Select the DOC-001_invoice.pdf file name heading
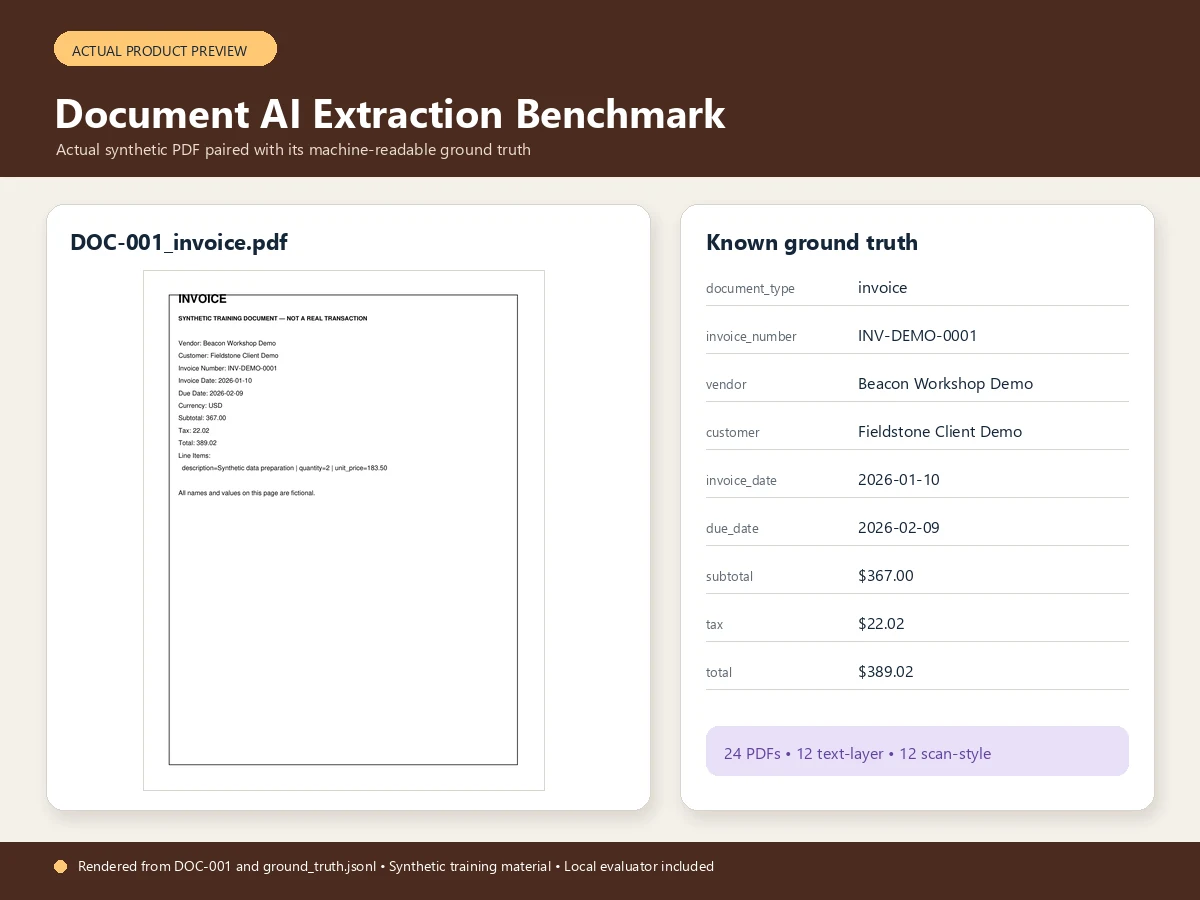Viewport: 1200px width, 900px height. tap(179, 242)
